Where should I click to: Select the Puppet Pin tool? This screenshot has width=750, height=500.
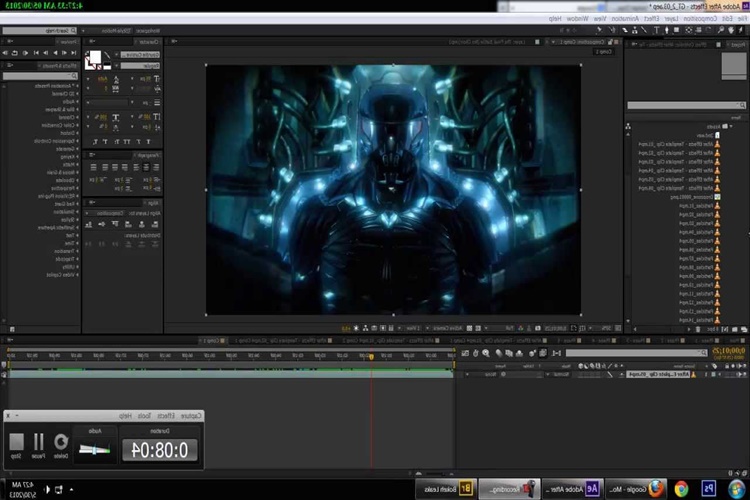[599, 30]
